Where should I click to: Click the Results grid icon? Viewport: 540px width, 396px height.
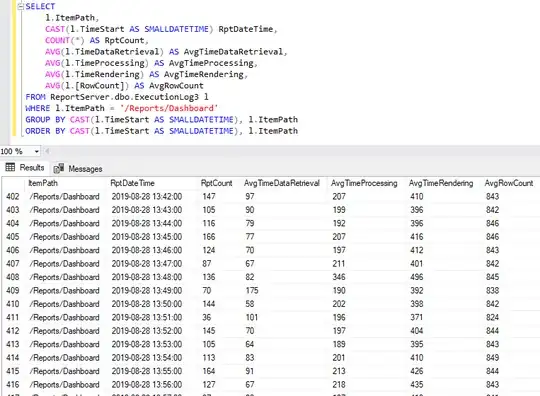10,167
